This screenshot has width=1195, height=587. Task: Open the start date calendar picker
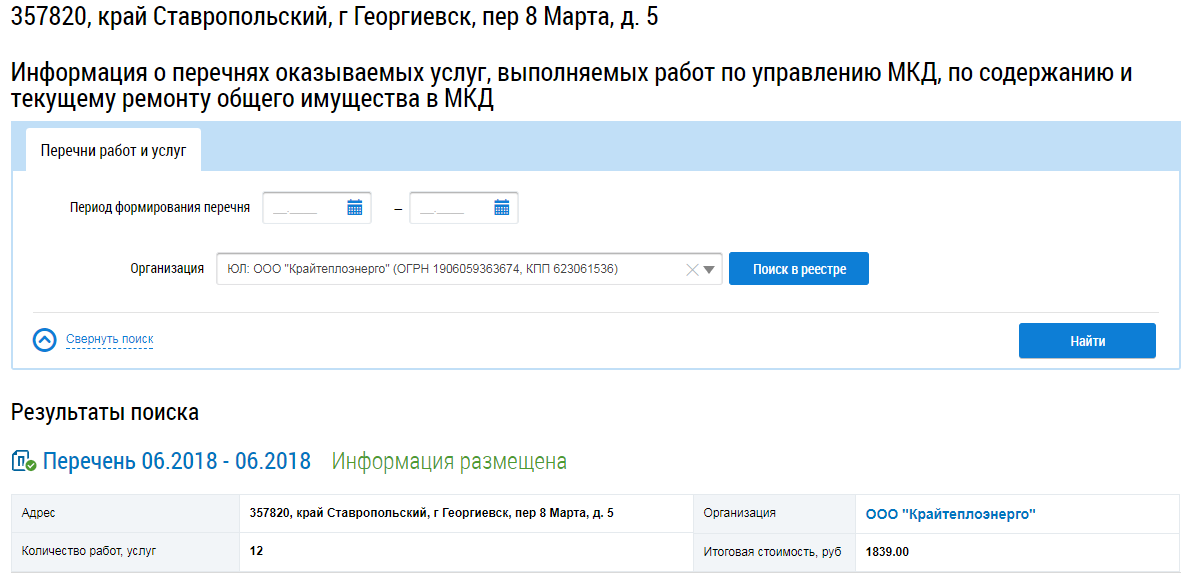[x=354, y=208]
